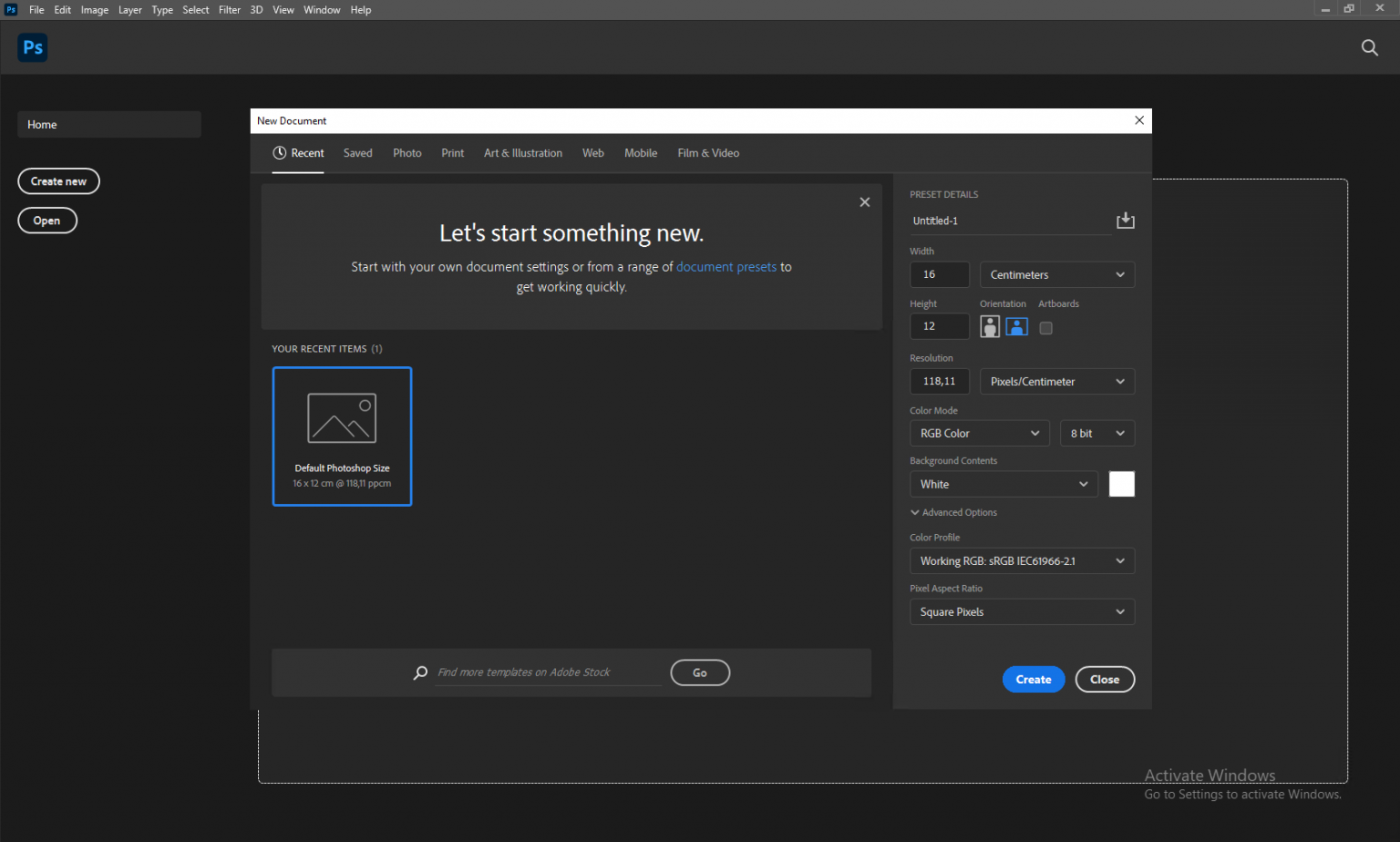
Task: Open the Image menu
Action: [95, 10]
